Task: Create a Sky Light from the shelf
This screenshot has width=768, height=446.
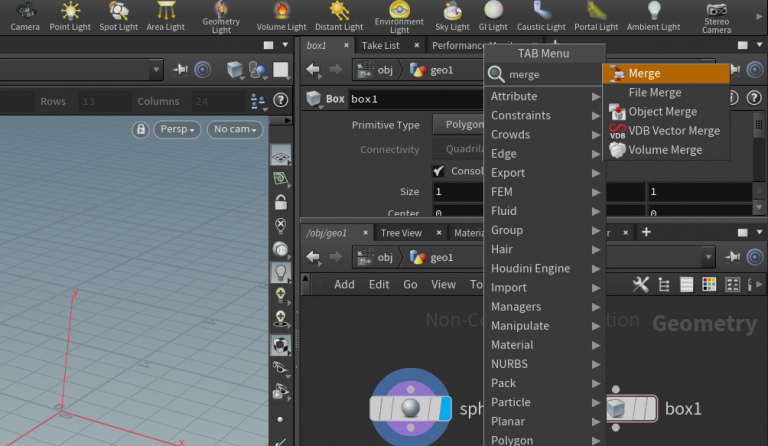Action: click(452, 17)
